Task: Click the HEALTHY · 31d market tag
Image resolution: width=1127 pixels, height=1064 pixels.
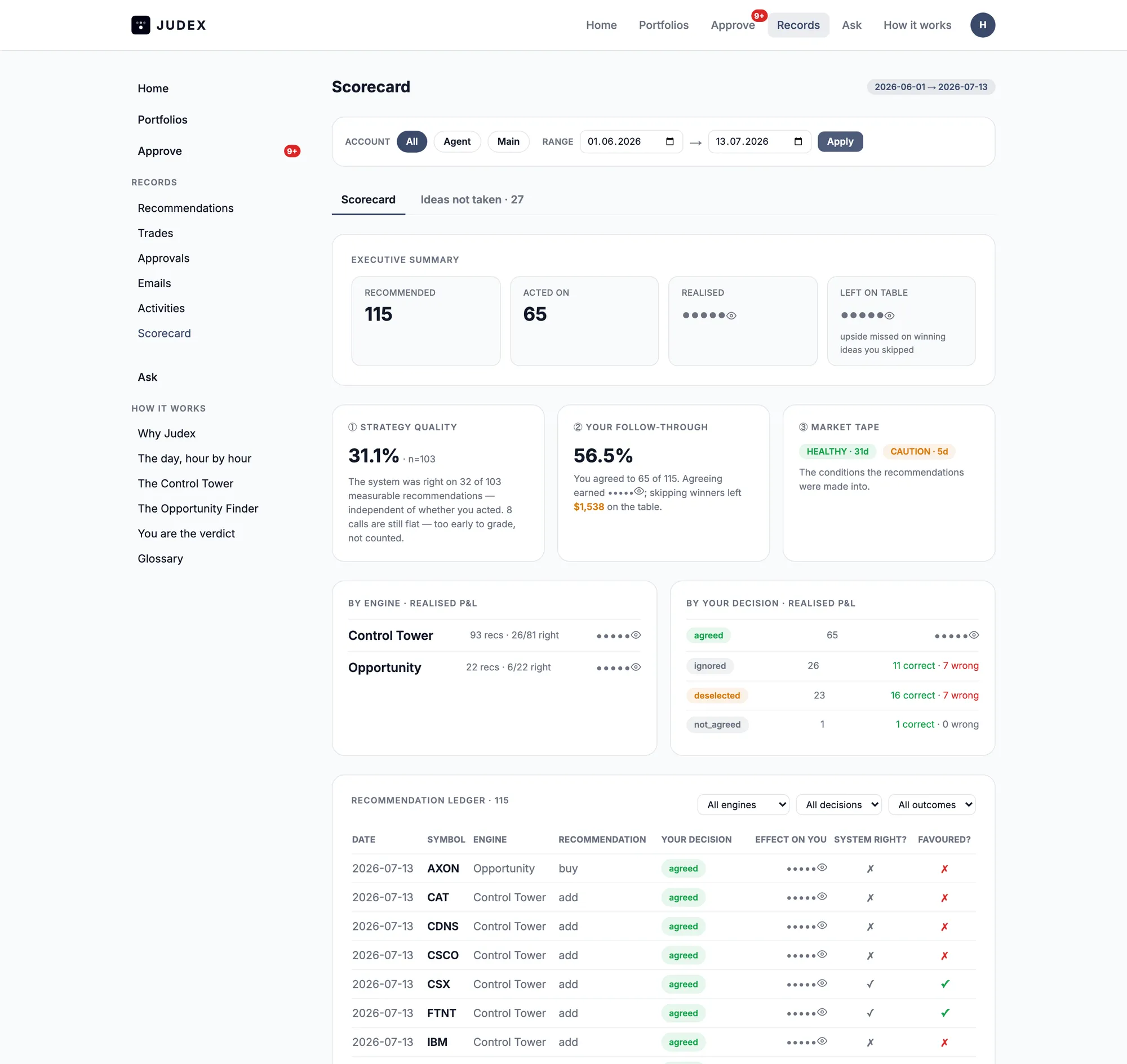Action: point(837,452)
